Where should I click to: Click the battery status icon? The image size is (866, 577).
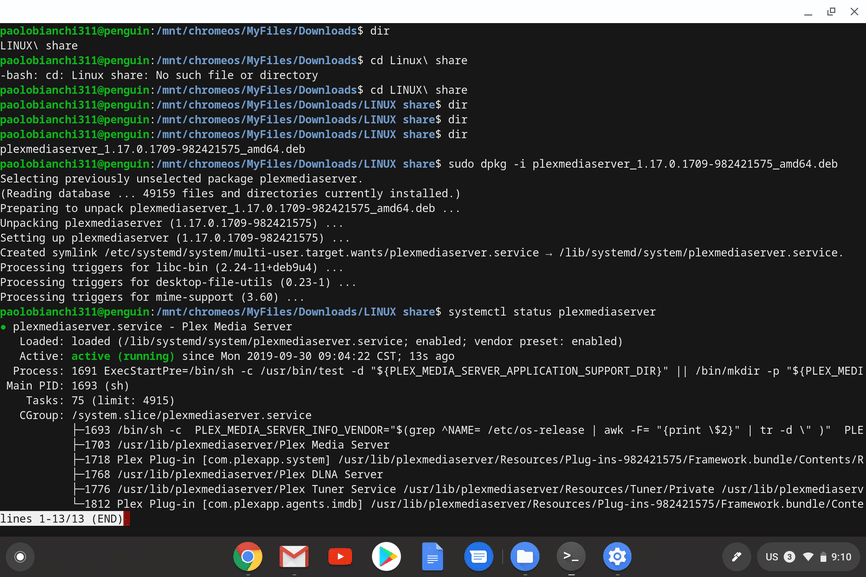[x=823, y=557]
